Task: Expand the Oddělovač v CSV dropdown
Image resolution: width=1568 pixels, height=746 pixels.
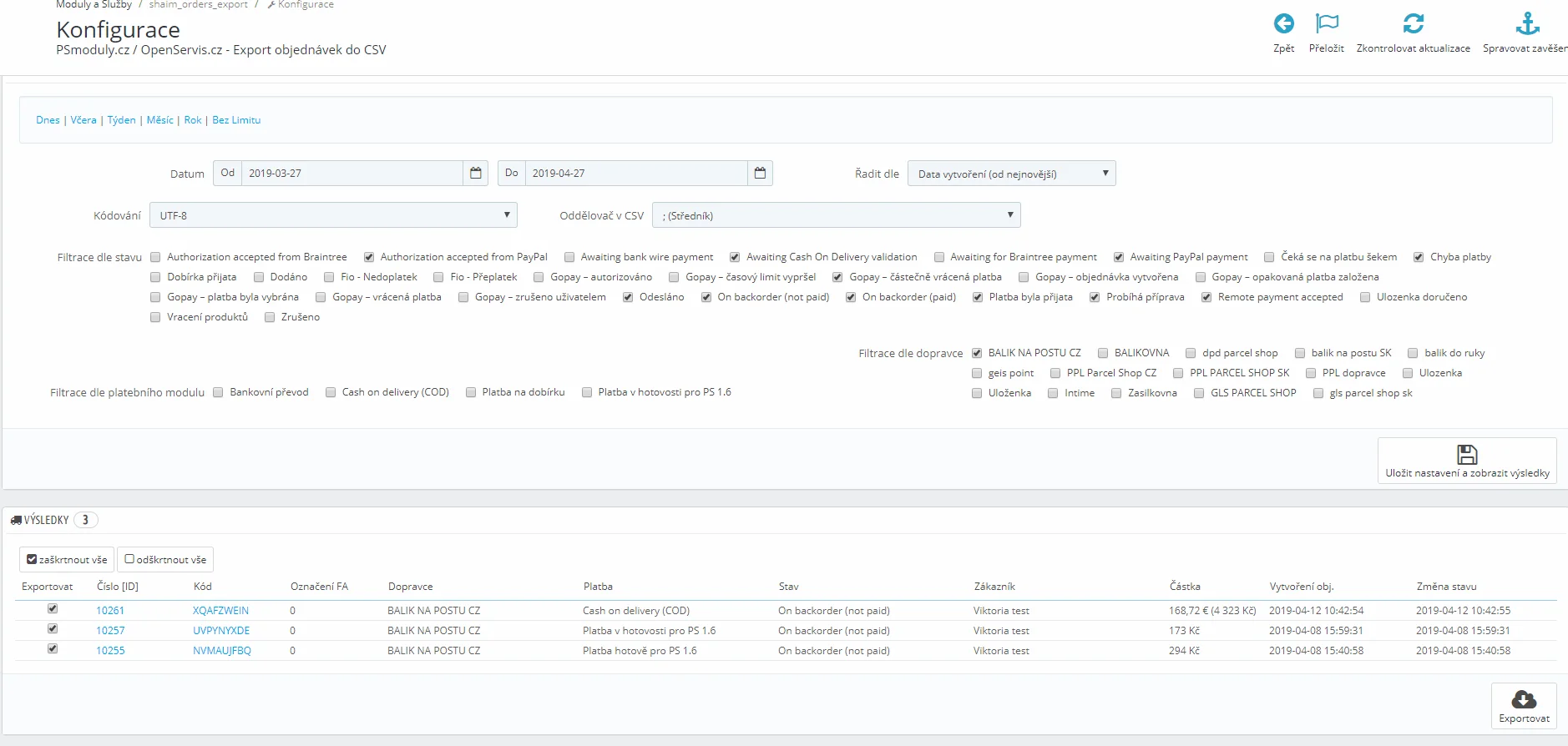Action: (836, 215)
